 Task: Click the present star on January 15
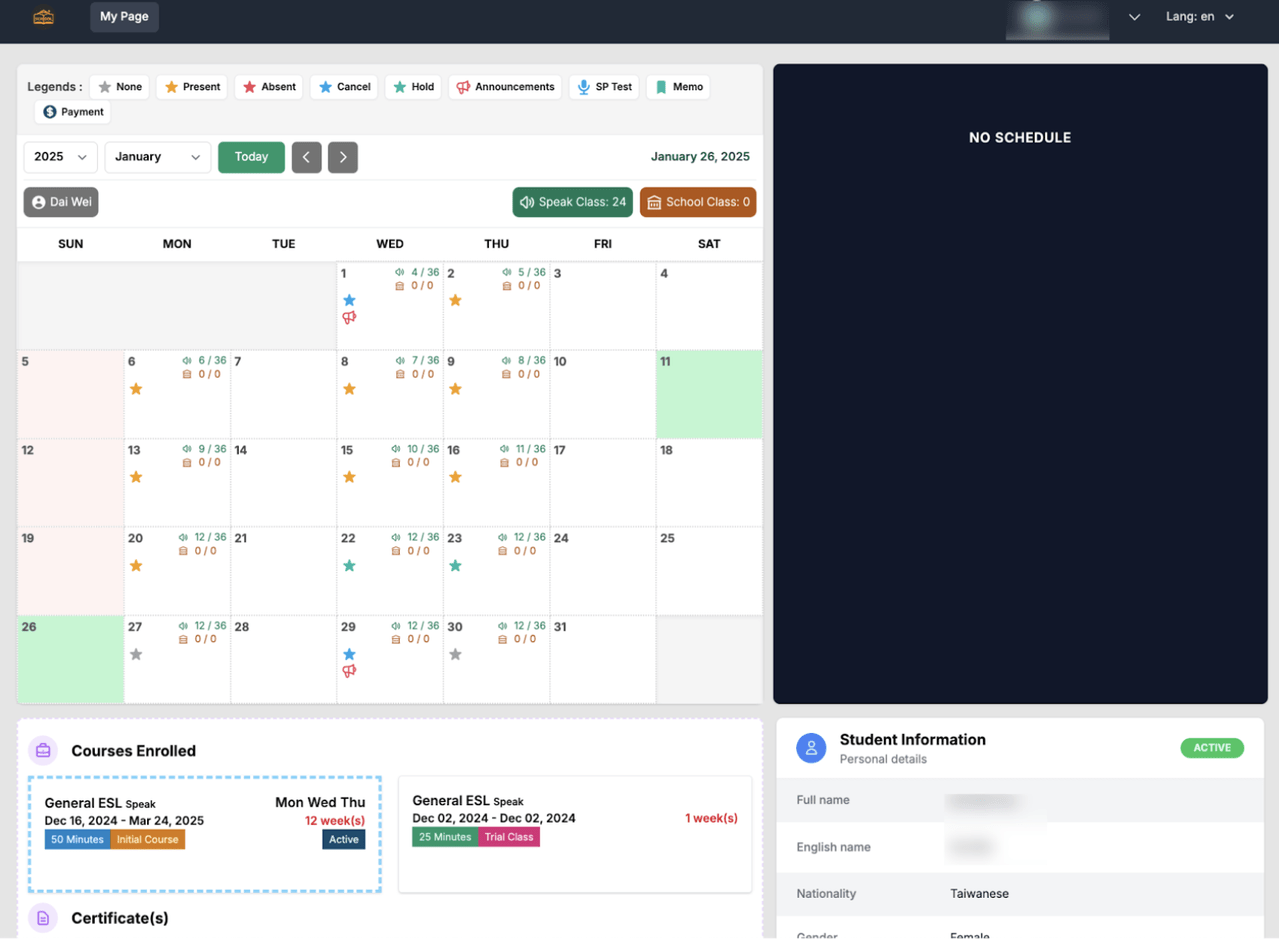coord(349,477)
